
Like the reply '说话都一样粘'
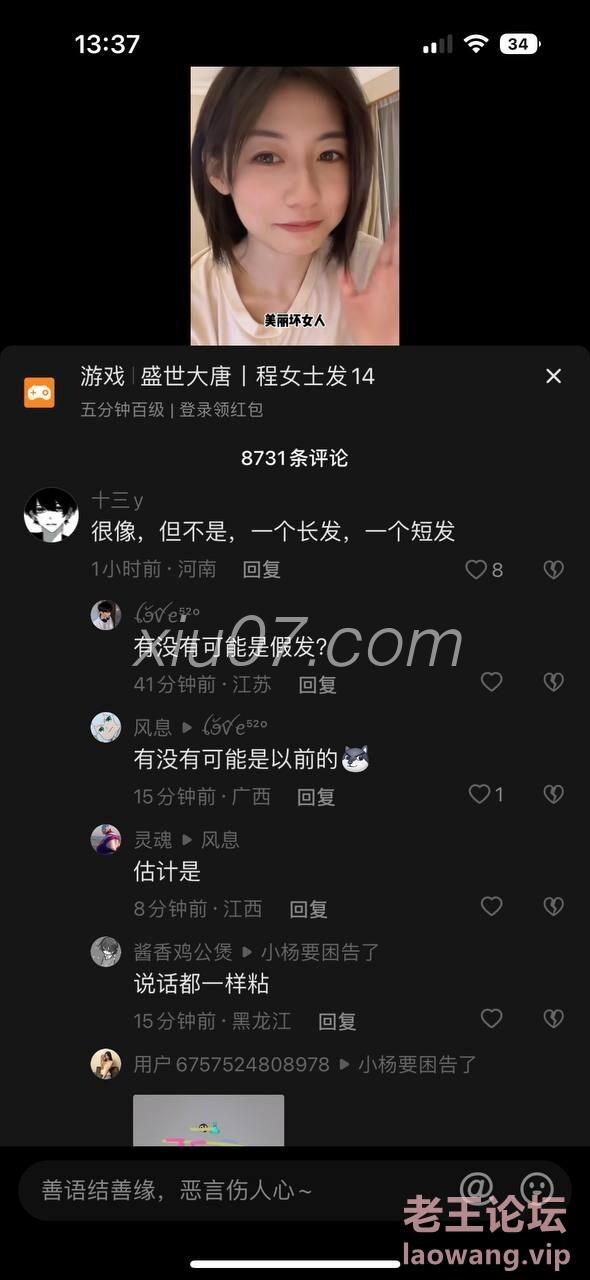[x=491, y=1018]
